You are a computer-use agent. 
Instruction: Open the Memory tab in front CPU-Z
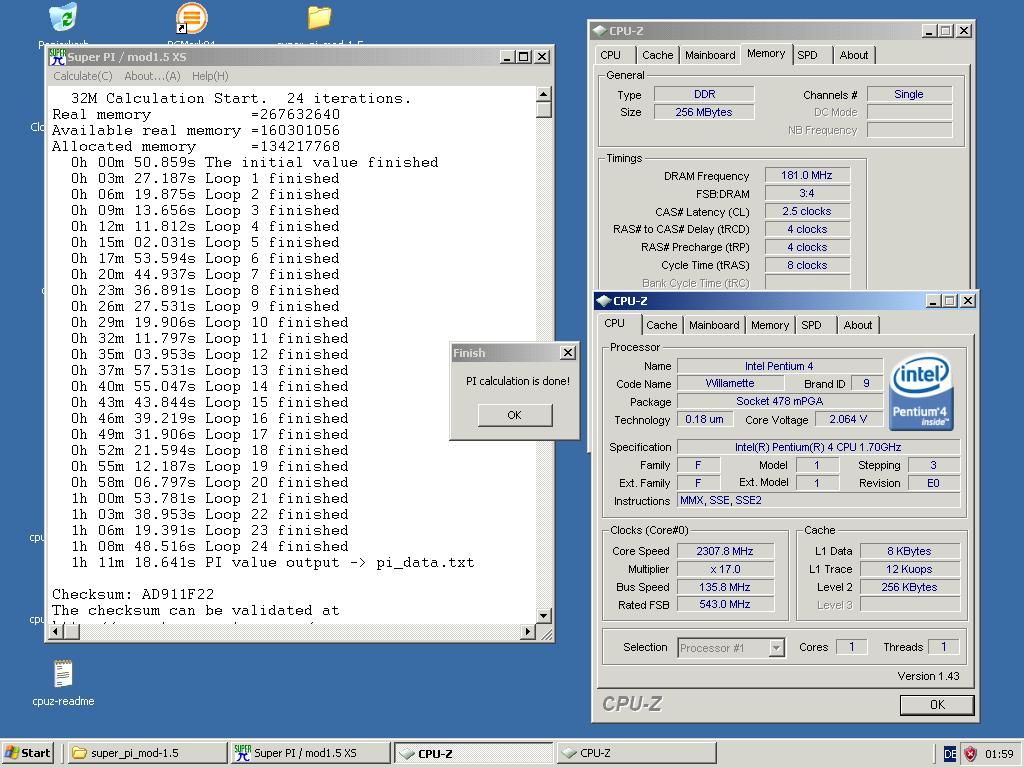click(x=770, y=325)
